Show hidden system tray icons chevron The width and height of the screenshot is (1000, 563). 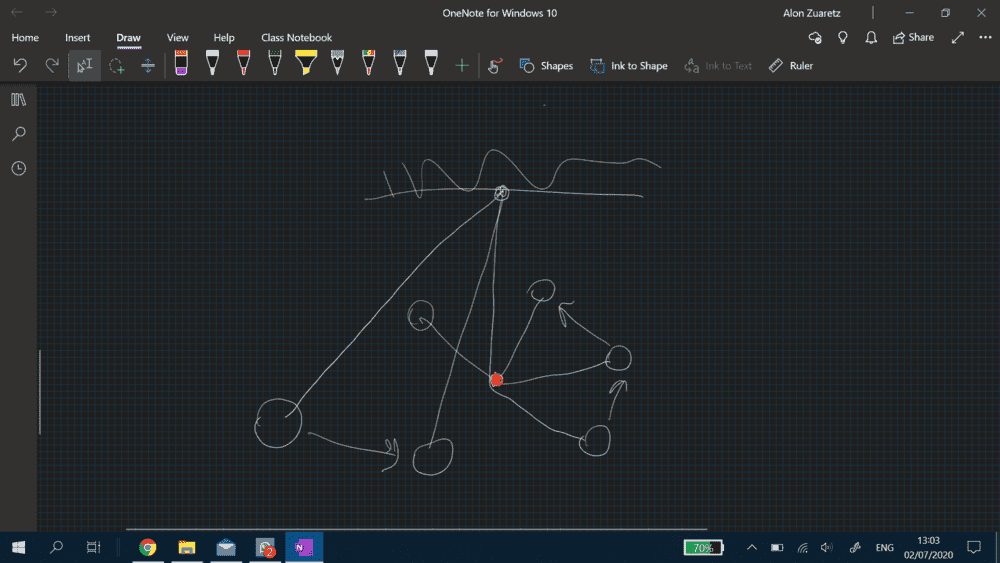(751, 547)
